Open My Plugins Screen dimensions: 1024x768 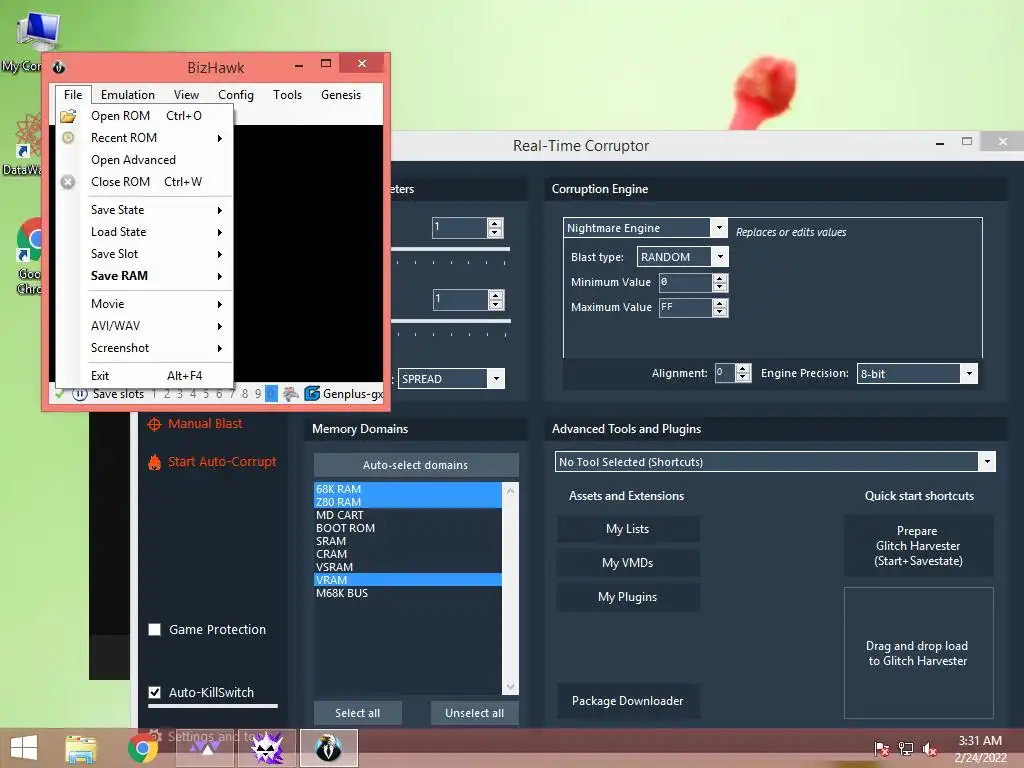click(628, 598)
